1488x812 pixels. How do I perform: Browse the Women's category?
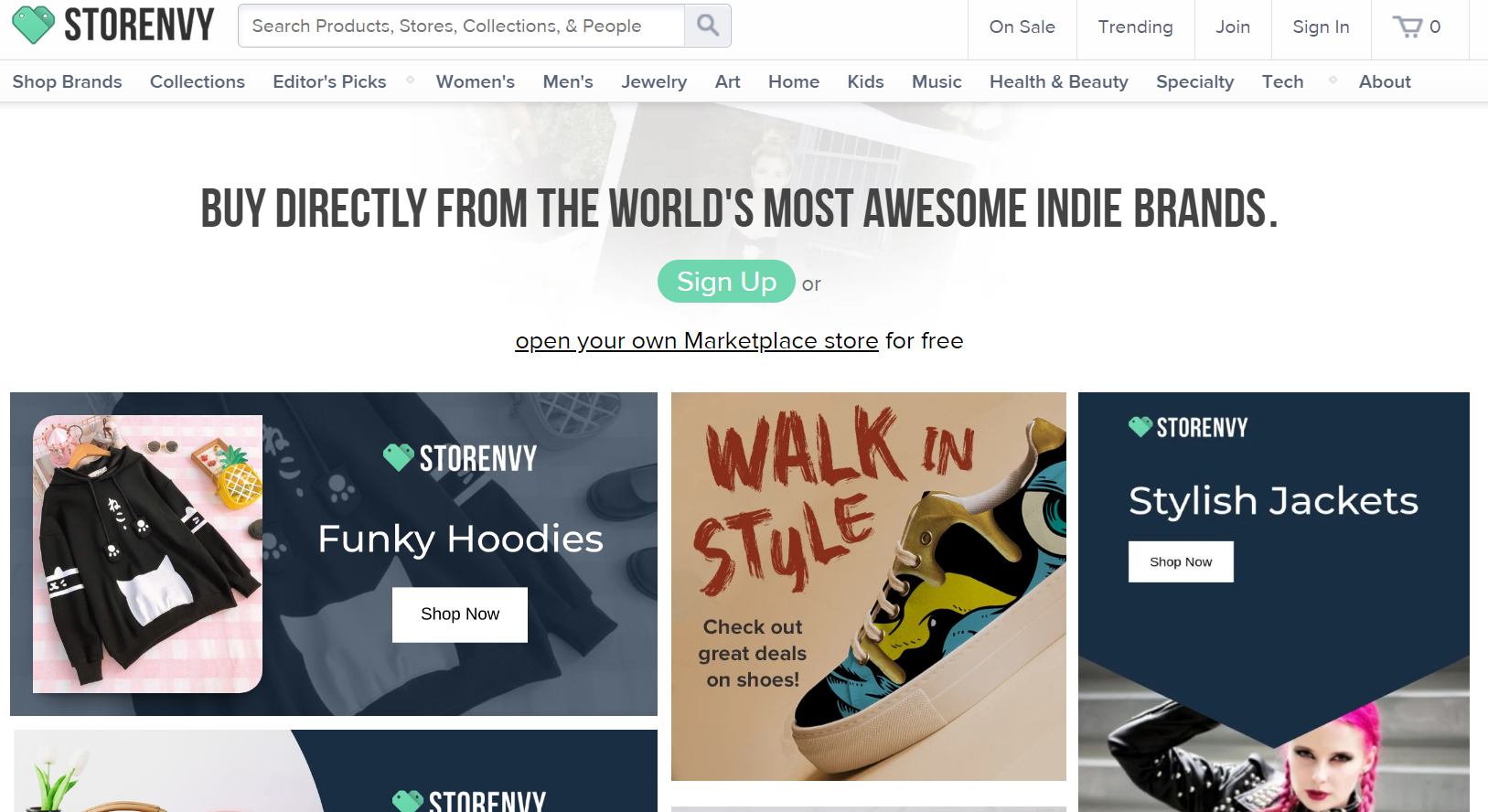476,81
